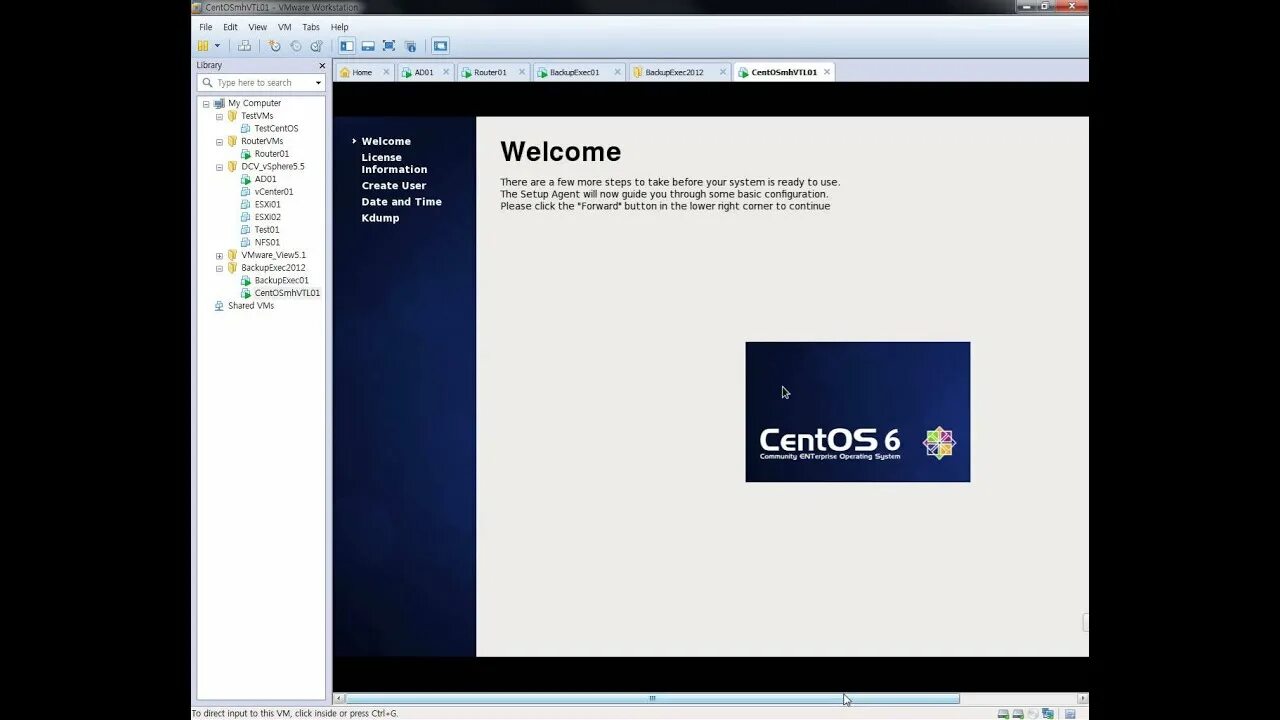
Task: Switch to the BackupExec01 tab
Action: pos(579,72)
